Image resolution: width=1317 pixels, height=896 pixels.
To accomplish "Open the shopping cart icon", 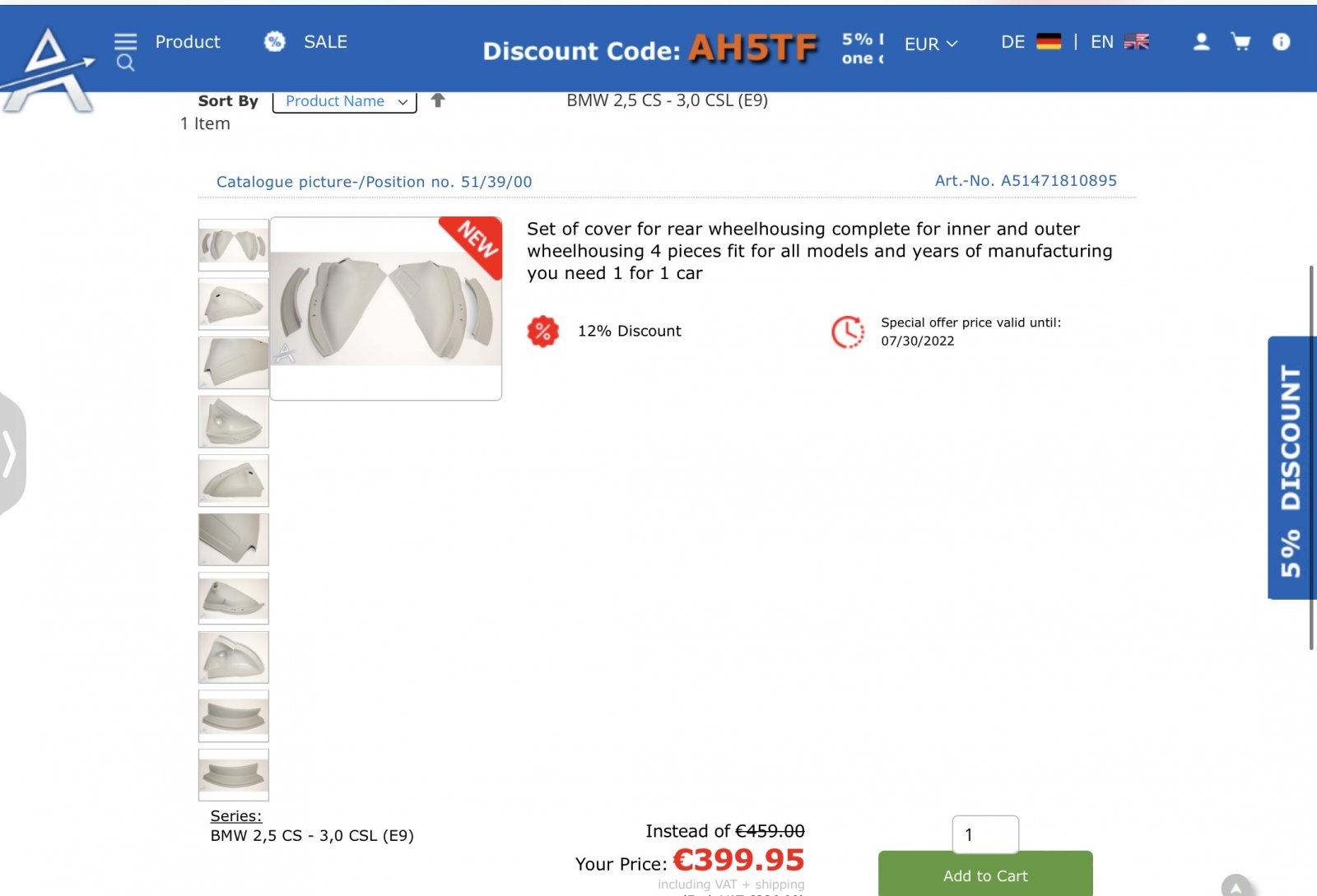I will tap(1240, 42).
